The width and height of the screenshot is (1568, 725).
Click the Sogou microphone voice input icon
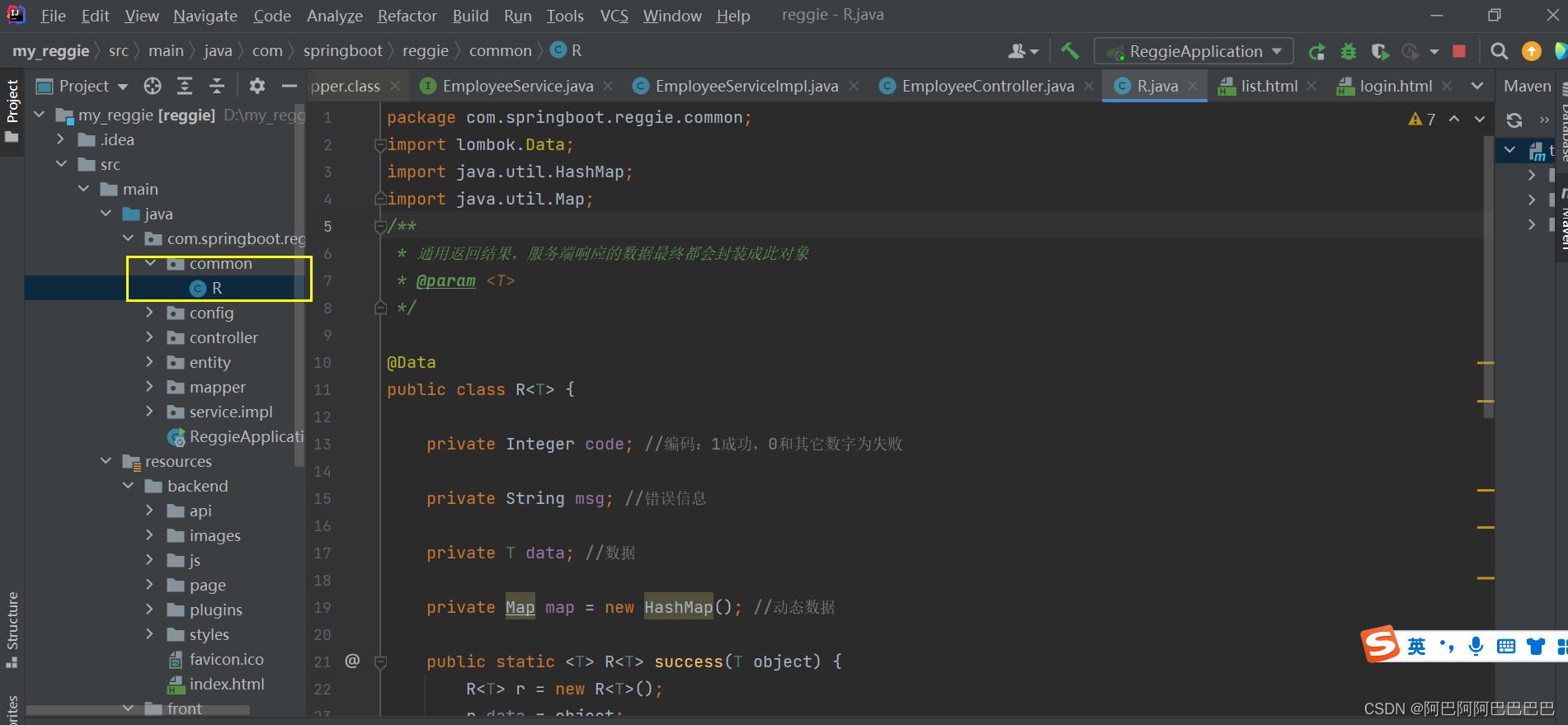click(x=1476, y=646)
